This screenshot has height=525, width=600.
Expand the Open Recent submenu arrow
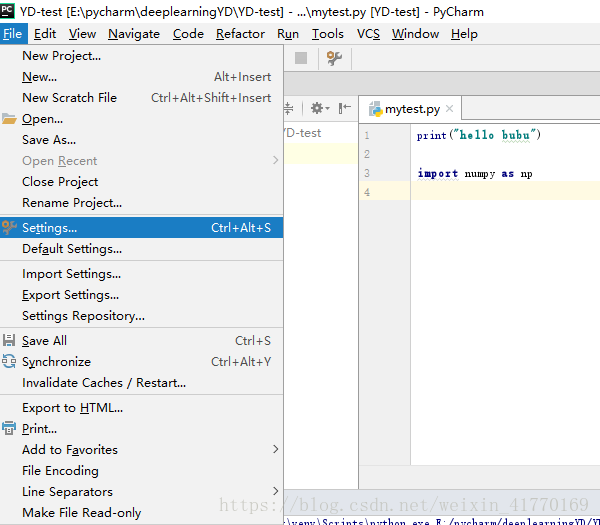(x=276, y=160)
